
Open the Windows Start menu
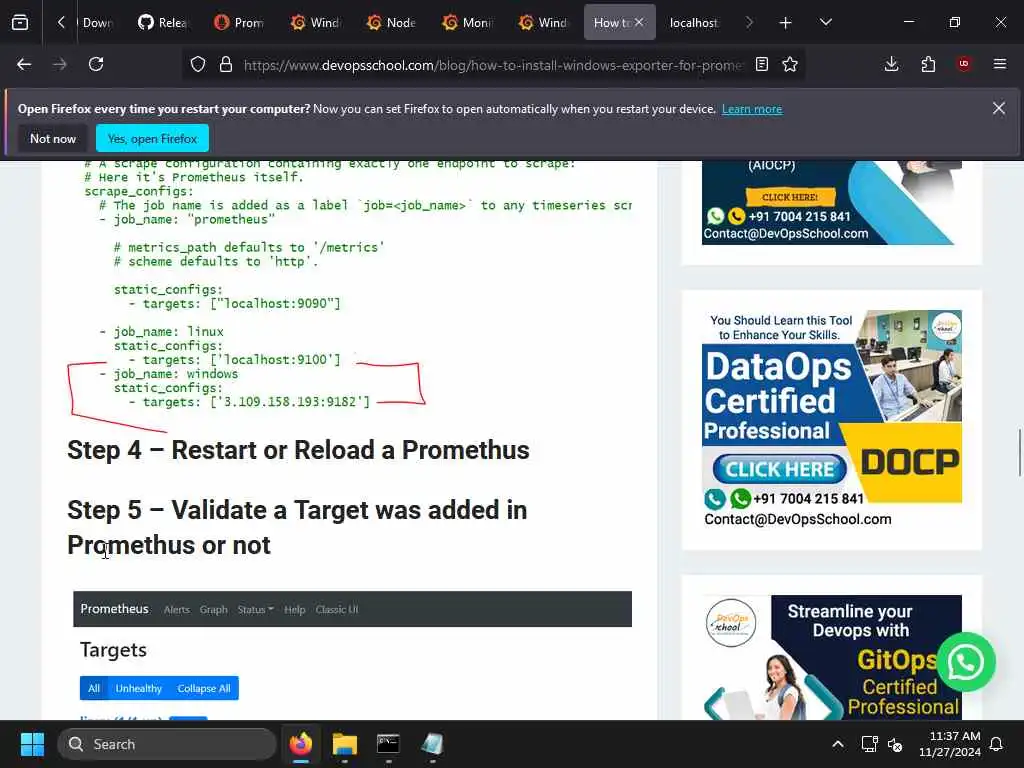coord(32,744)
